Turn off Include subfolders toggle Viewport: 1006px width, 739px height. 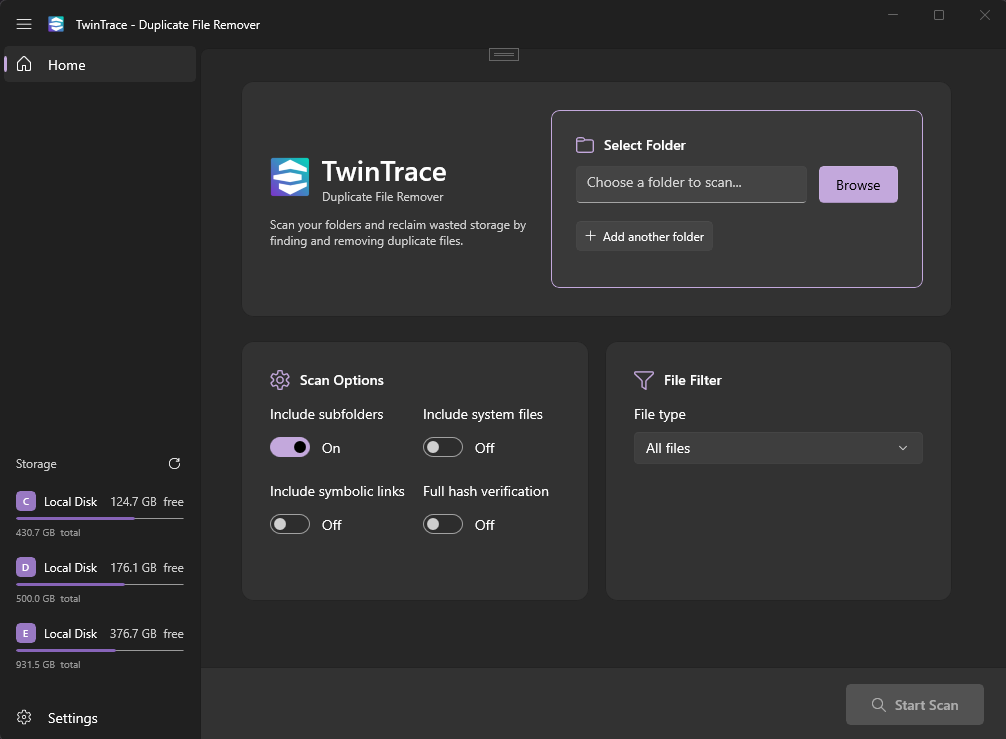[290, 447]
